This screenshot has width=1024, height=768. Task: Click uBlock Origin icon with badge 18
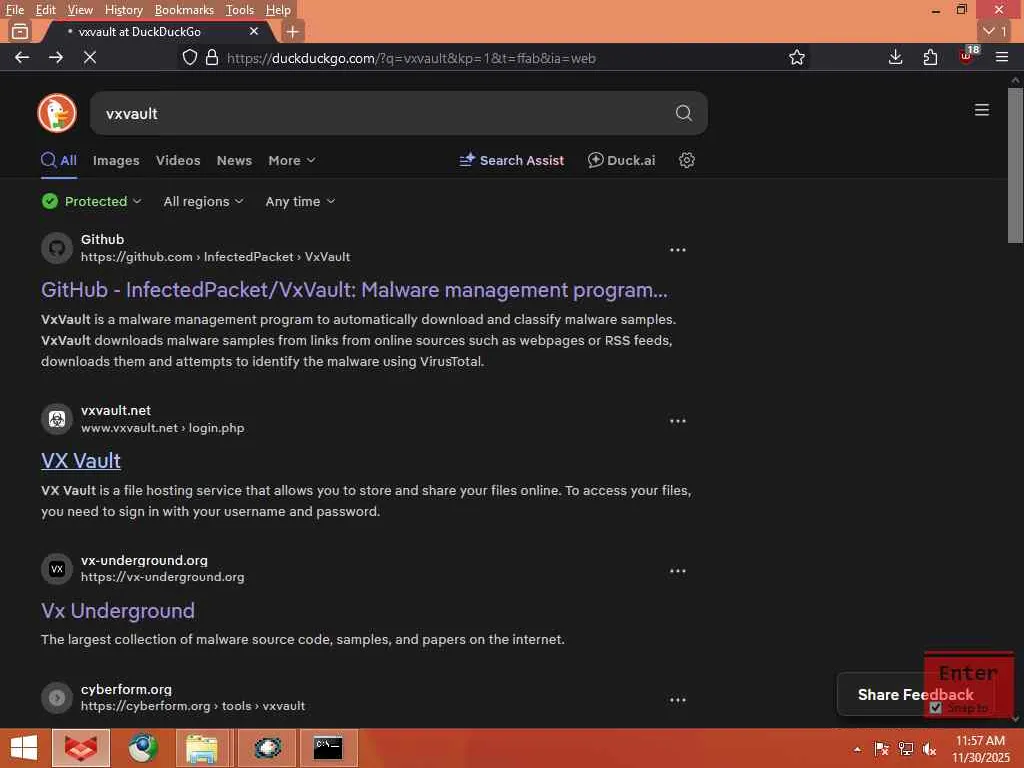[967, 56]
